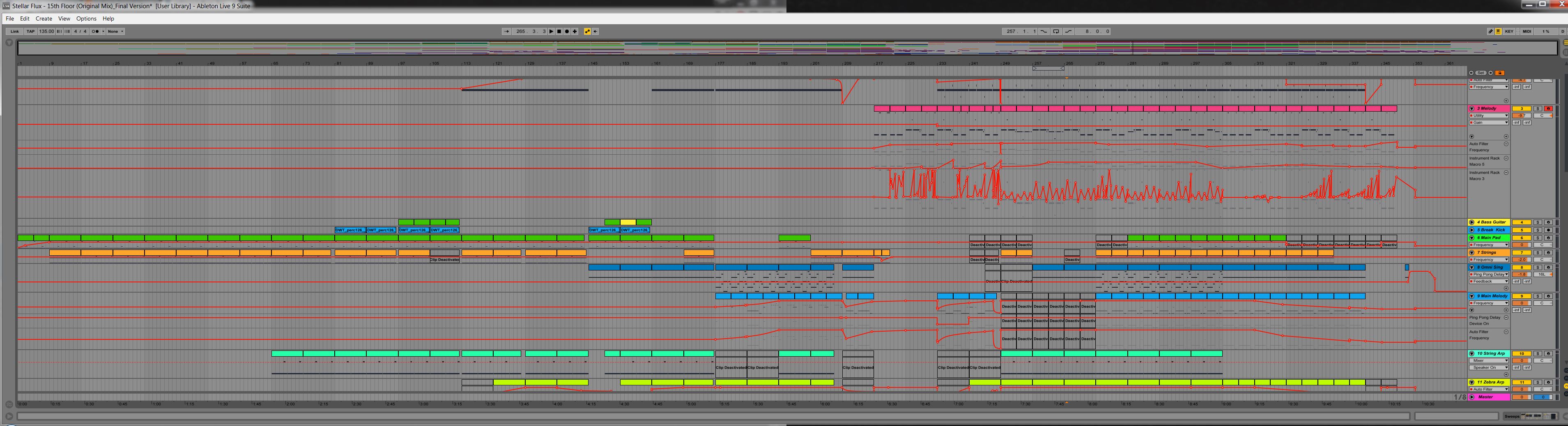Open the Utility device chooser on Melody
This screenshot has width=1568, height=426.
(1490, 116)
